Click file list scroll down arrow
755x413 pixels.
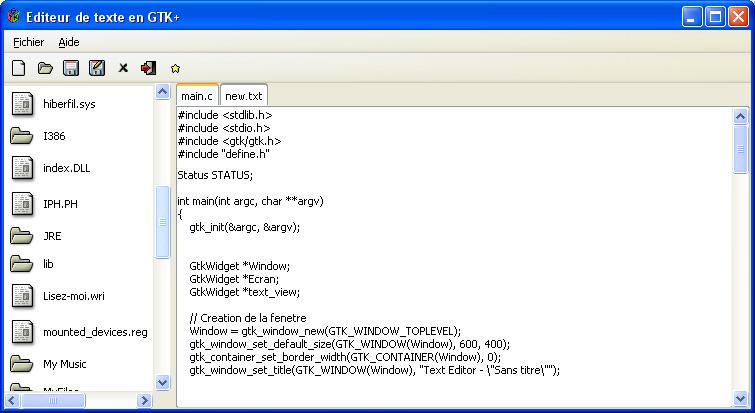tap(163, 382)
